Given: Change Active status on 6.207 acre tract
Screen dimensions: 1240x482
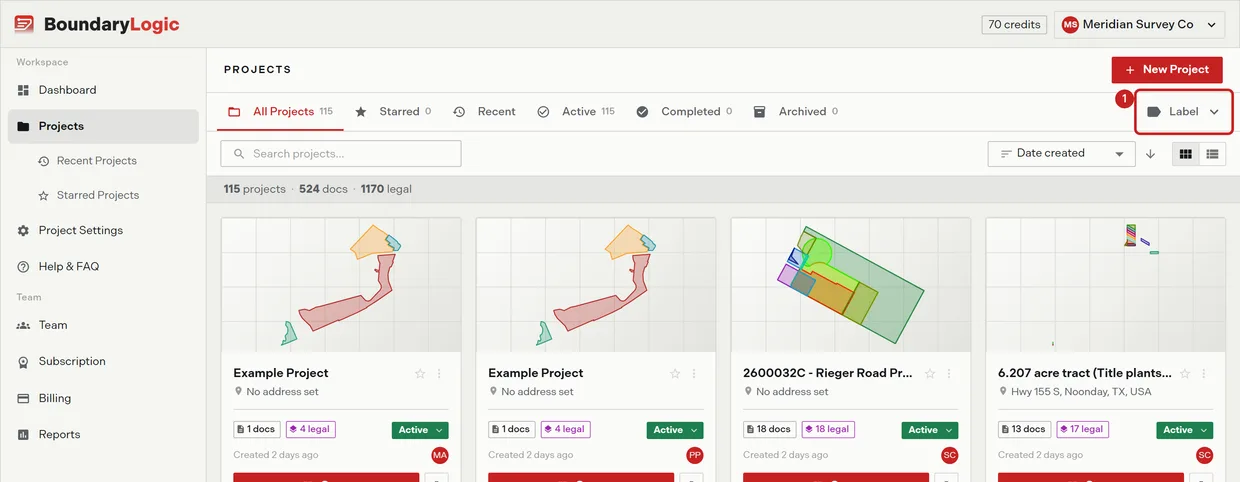Looking at the screenshot, I should pyautogui.click(x=1185, y=430).
